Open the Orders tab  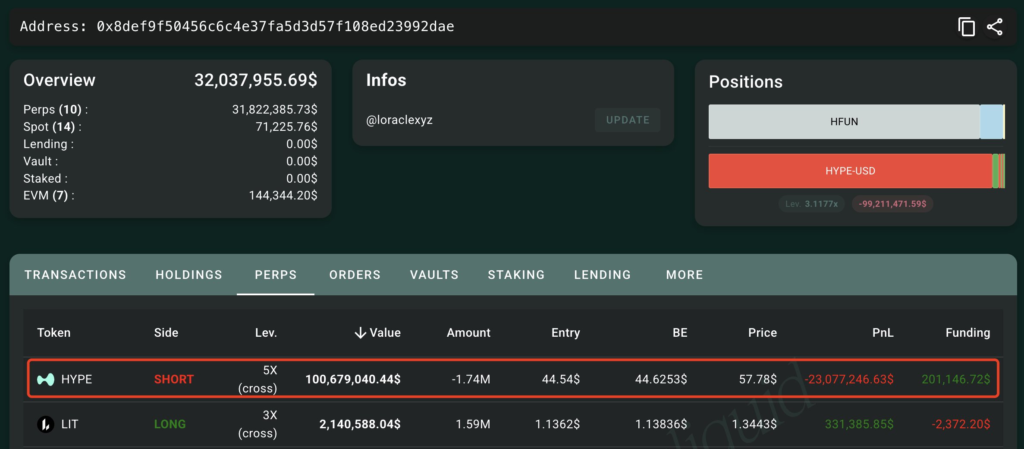(x=355, y=275)
